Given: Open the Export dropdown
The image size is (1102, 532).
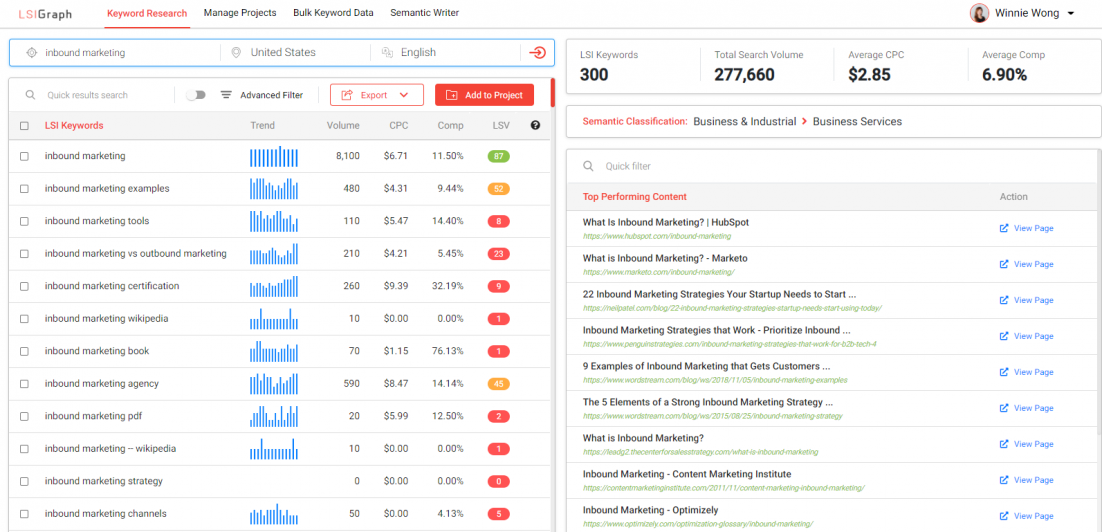Looking at the screenshot, I should tap(377, 95).
